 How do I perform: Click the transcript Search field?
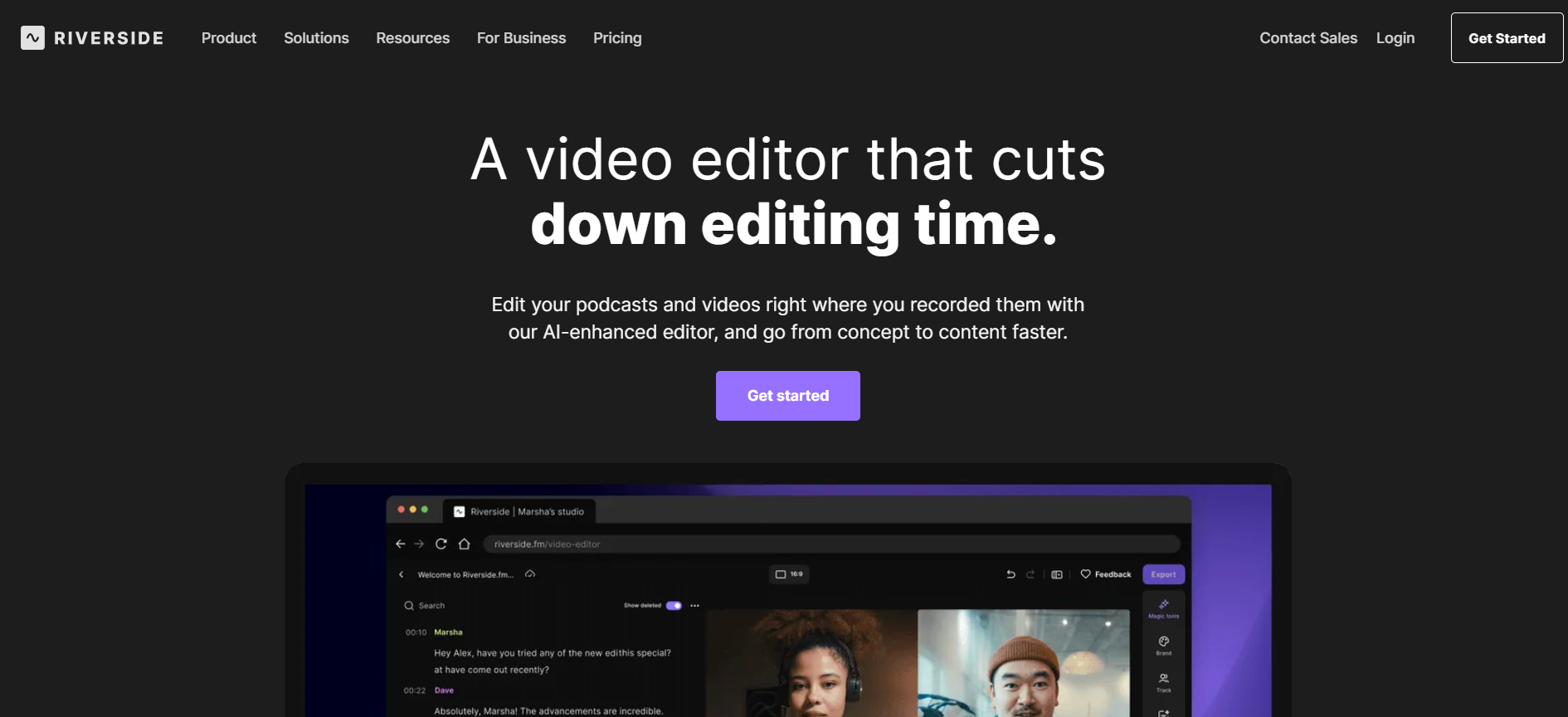[x=425, y=606]
